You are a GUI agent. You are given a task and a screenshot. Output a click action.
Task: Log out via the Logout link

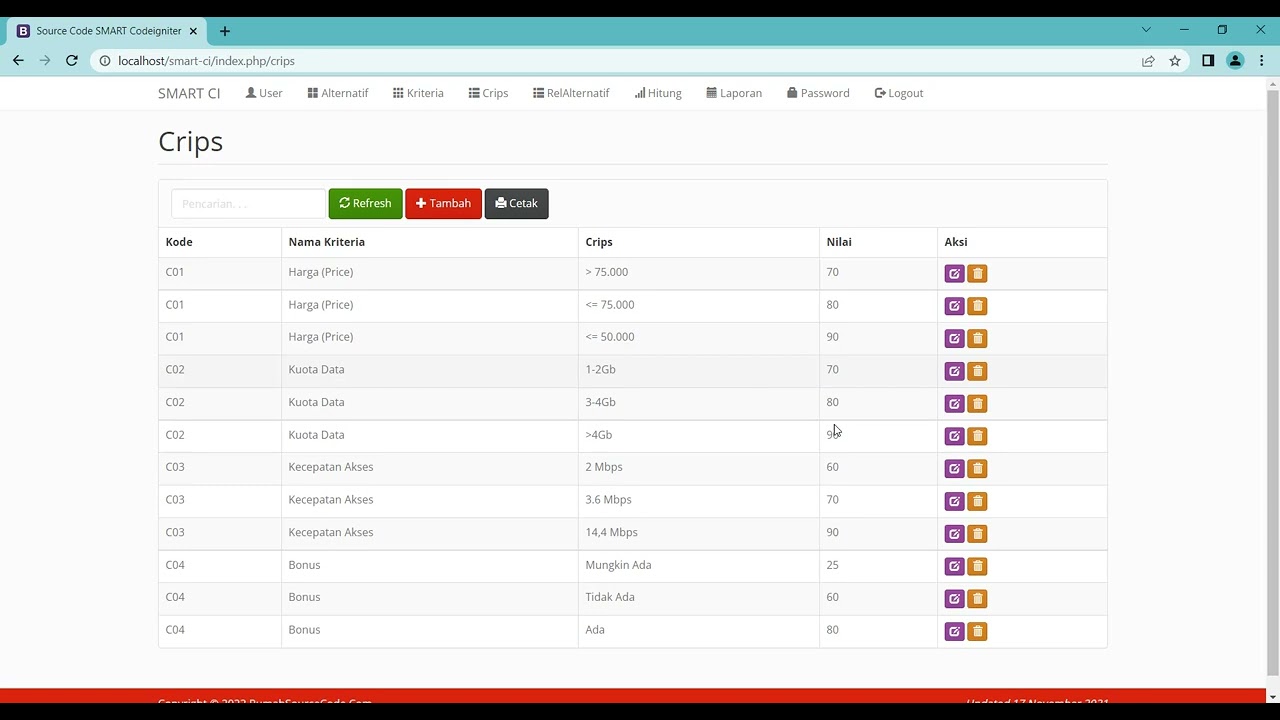(899, 93)
